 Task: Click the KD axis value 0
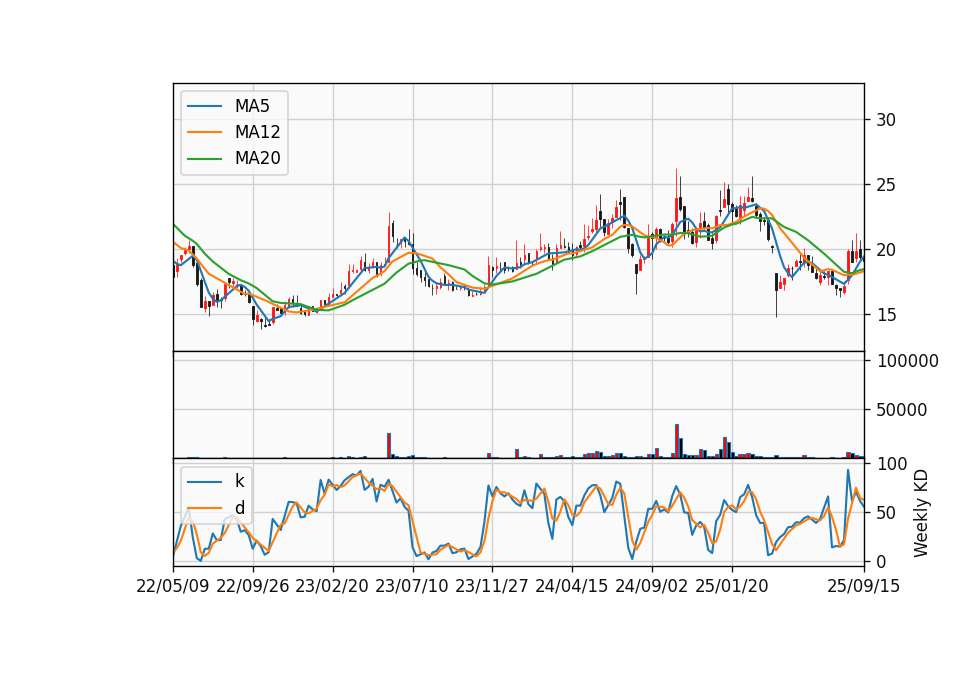pos(881,561)
